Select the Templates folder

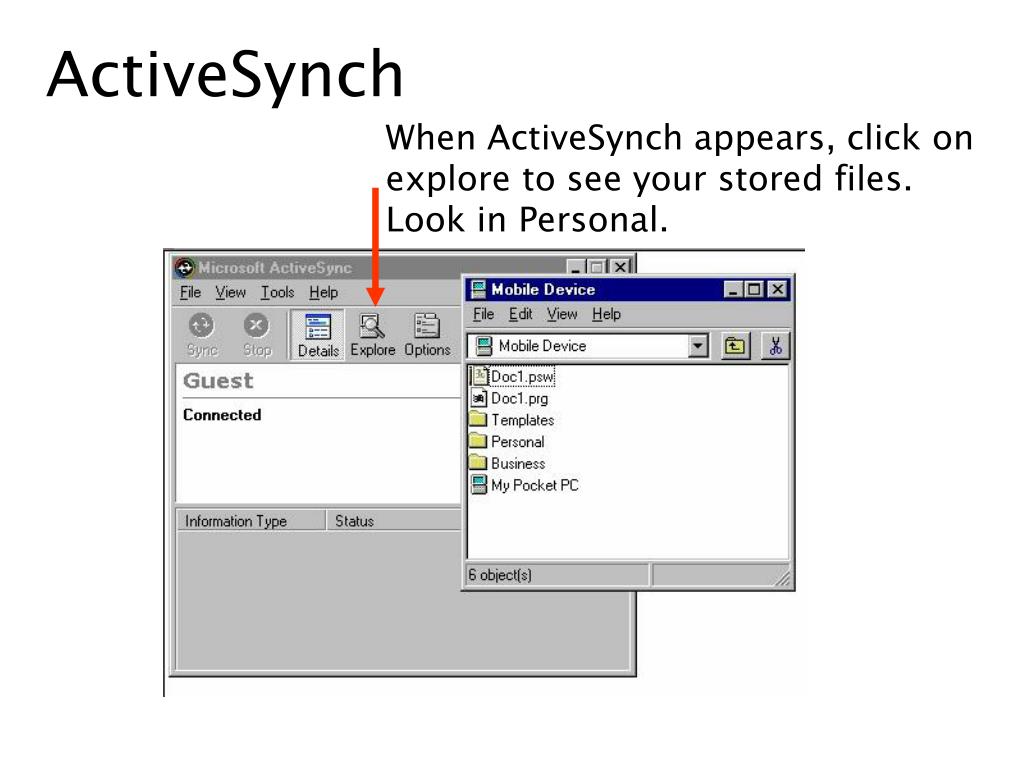tap(513, 420)
